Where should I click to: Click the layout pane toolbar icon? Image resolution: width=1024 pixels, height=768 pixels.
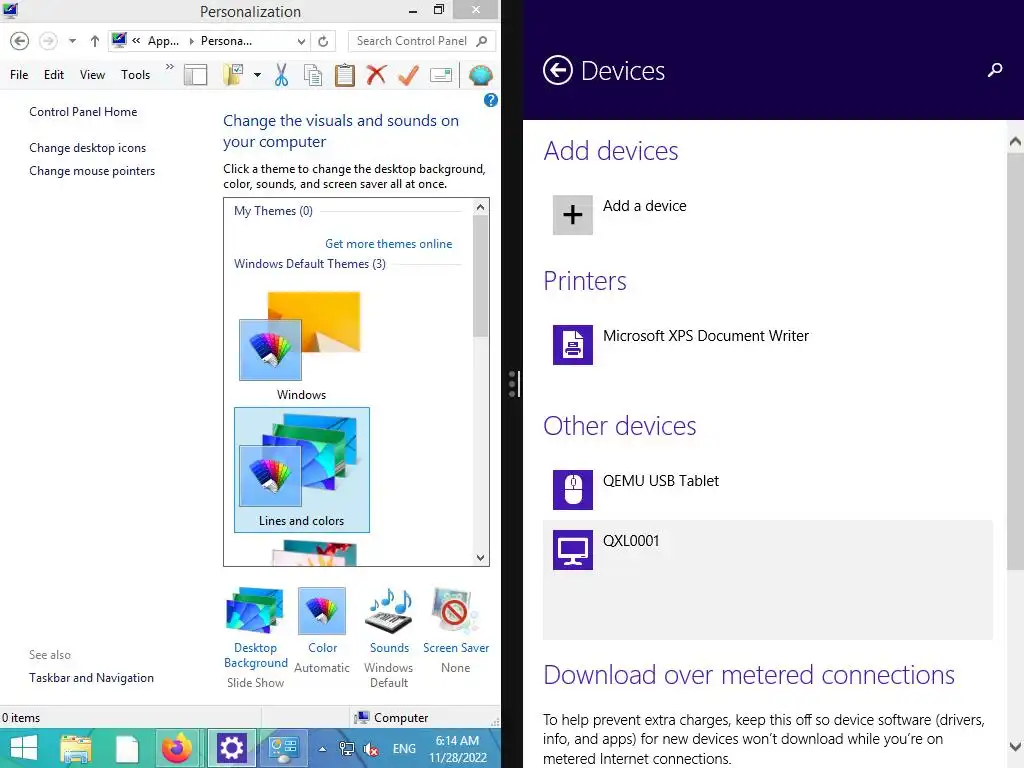point(195,75)
